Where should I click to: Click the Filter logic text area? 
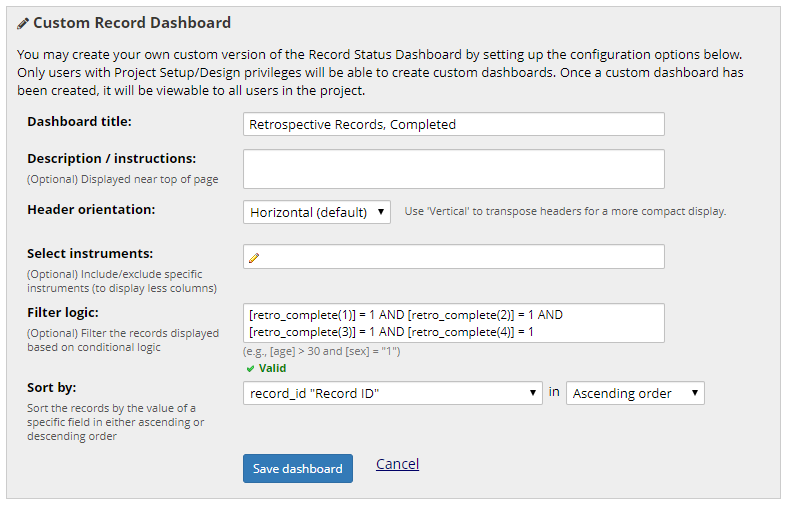(454, 323)
